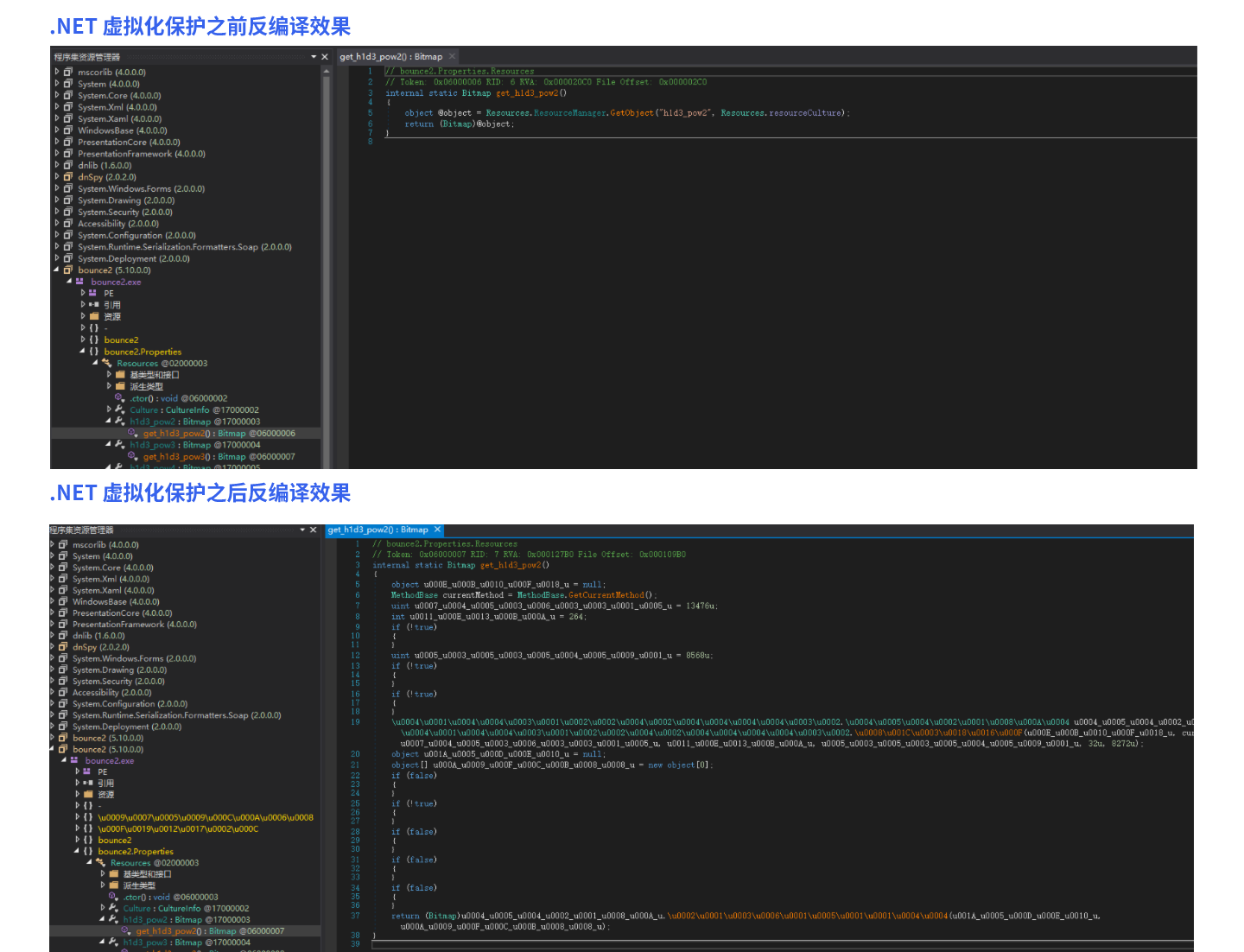Click the 资源 folder icon in the upper tree

94,317
